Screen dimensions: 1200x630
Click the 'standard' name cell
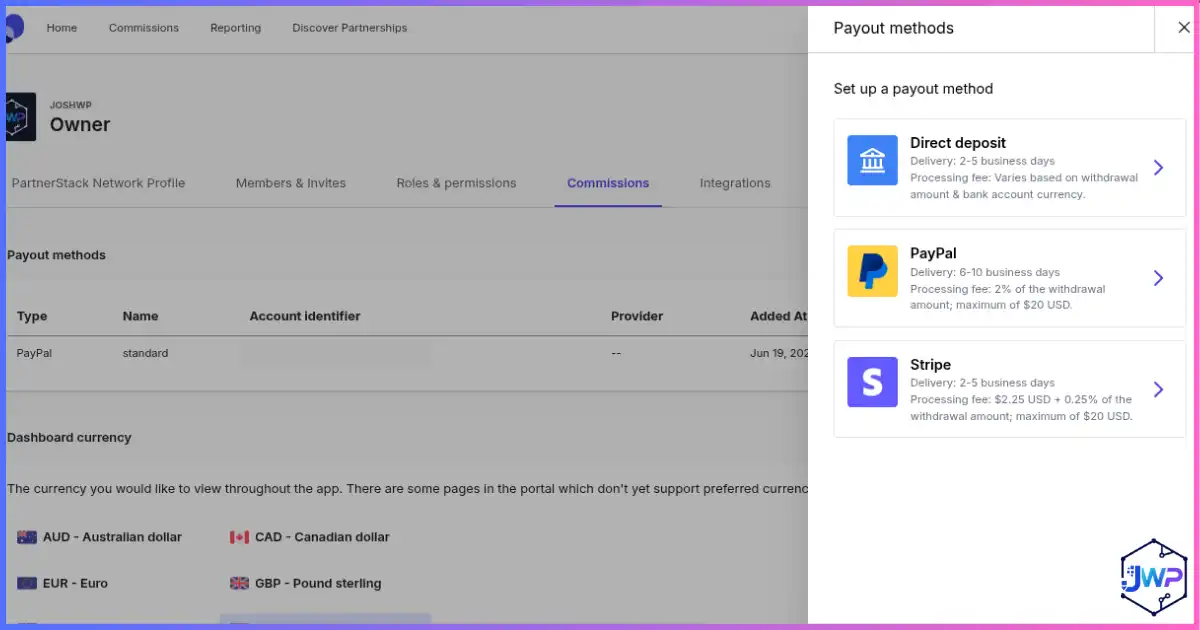coord(145,353)
